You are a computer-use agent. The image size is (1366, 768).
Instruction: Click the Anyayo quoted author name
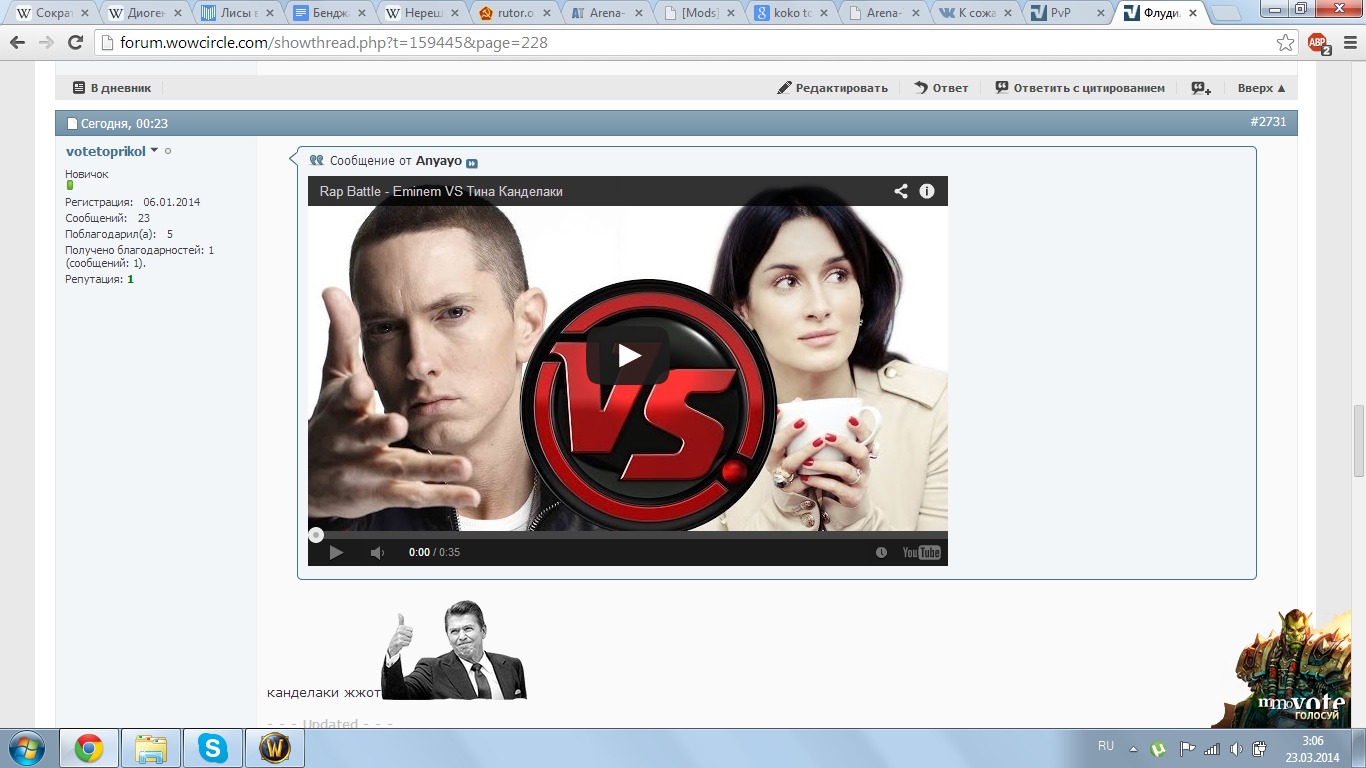tap(439, 161)
